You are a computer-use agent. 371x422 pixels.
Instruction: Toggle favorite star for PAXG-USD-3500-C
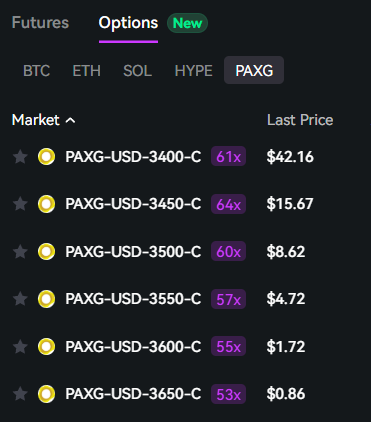point(20,251)
